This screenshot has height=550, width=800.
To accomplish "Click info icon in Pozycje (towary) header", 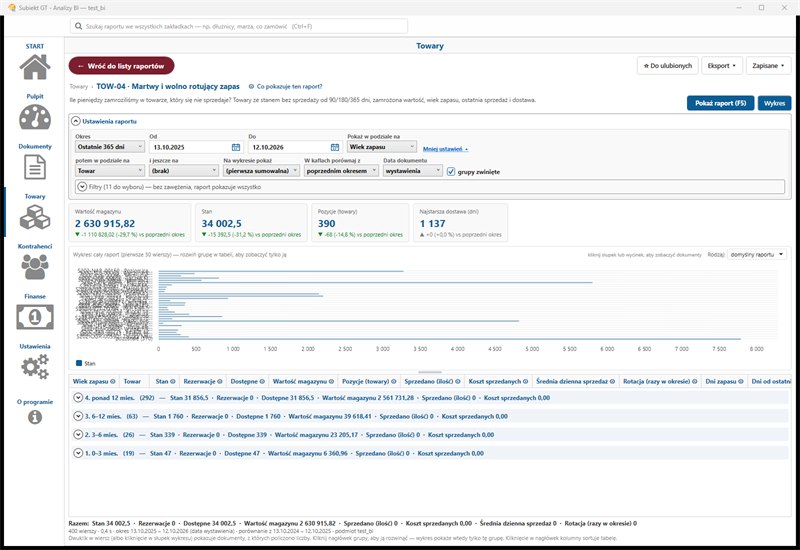I will [394, 381].
